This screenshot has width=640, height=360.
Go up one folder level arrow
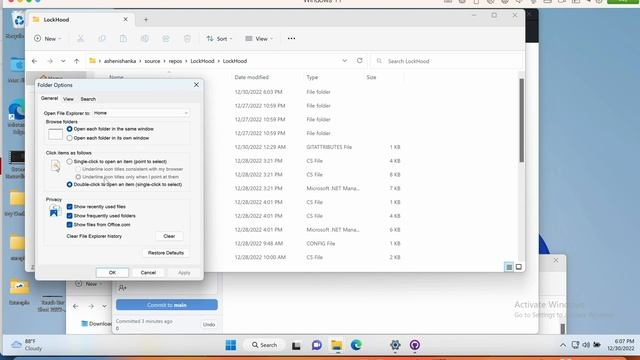[76, 61]
